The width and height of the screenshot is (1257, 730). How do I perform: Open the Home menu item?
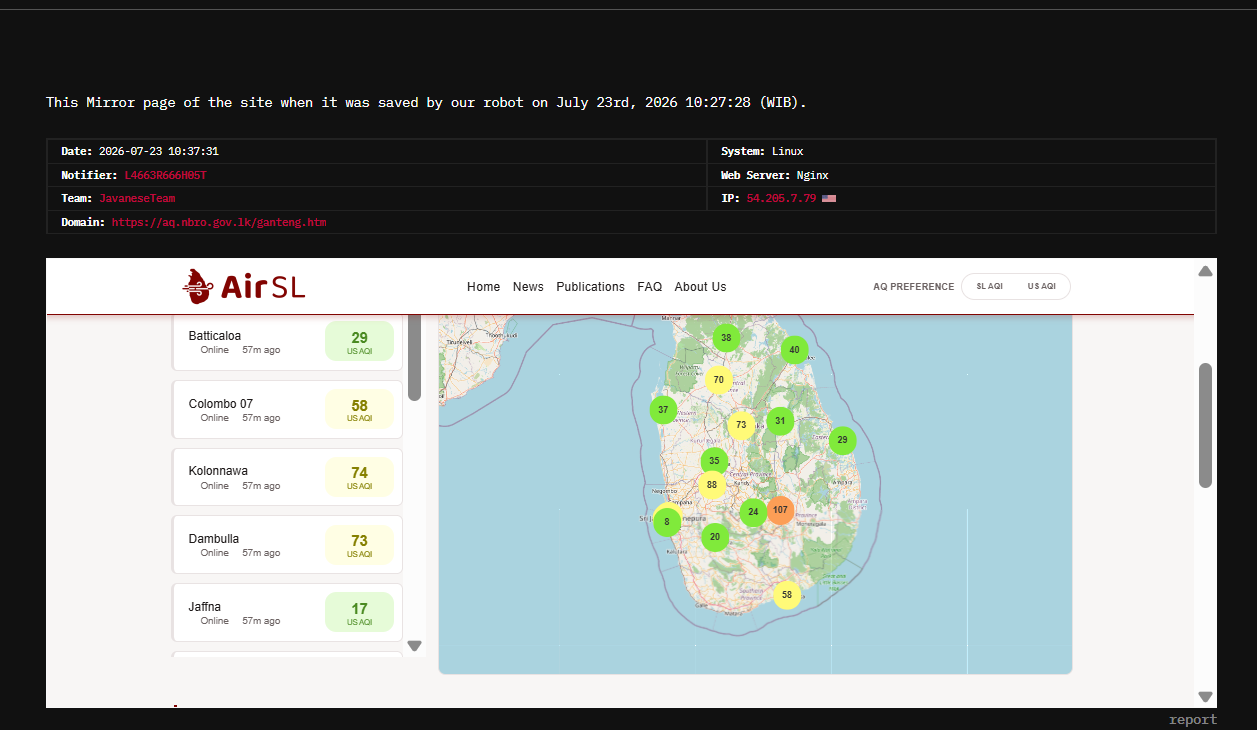pyautogui.click(x=483, y=287)
